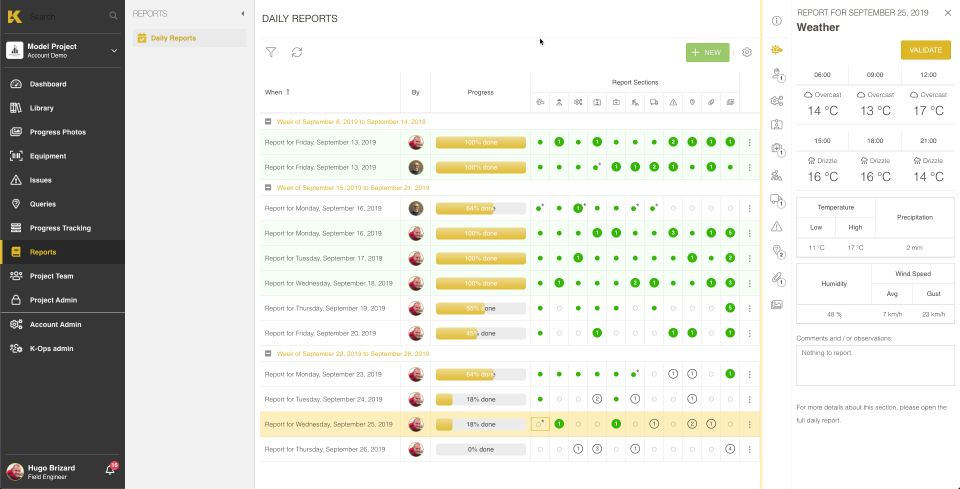Click the 0% done progress bar for September 26
This screenshot has height=489, width=960.
(x=480, y=449)
